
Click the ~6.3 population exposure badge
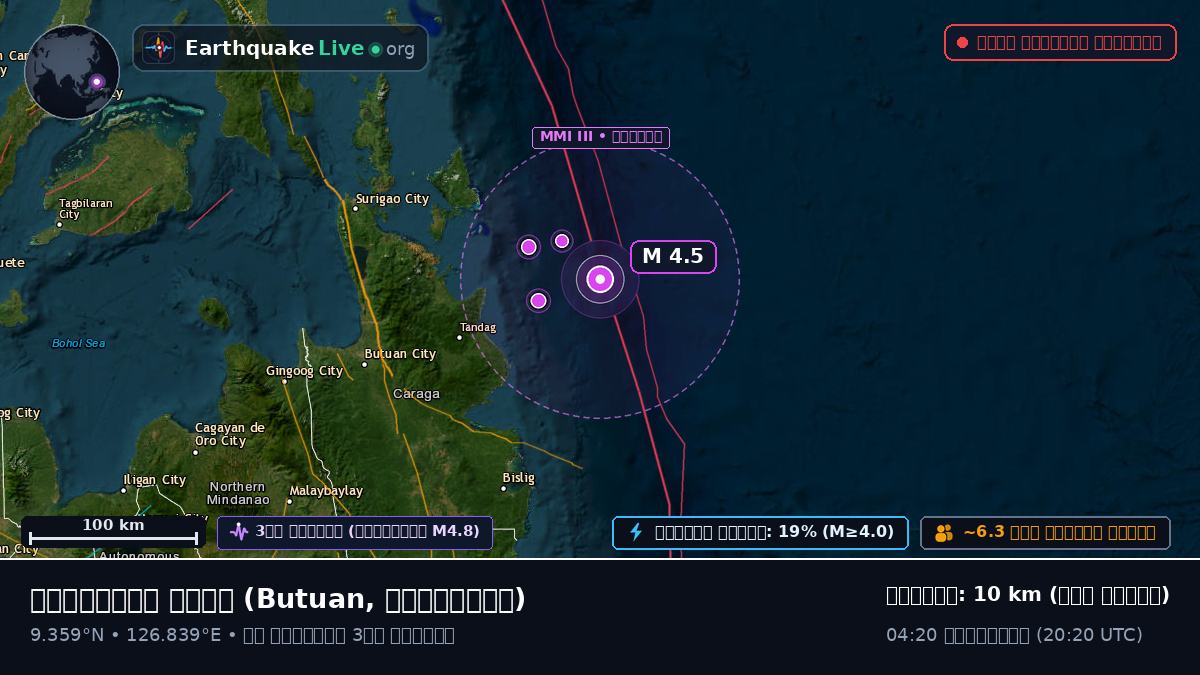pyautogui.click(x=1045, y=533)
